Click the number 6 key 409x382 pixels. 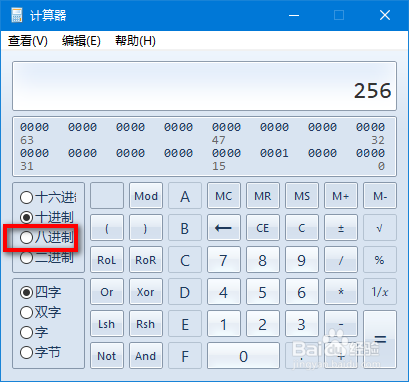302,292
